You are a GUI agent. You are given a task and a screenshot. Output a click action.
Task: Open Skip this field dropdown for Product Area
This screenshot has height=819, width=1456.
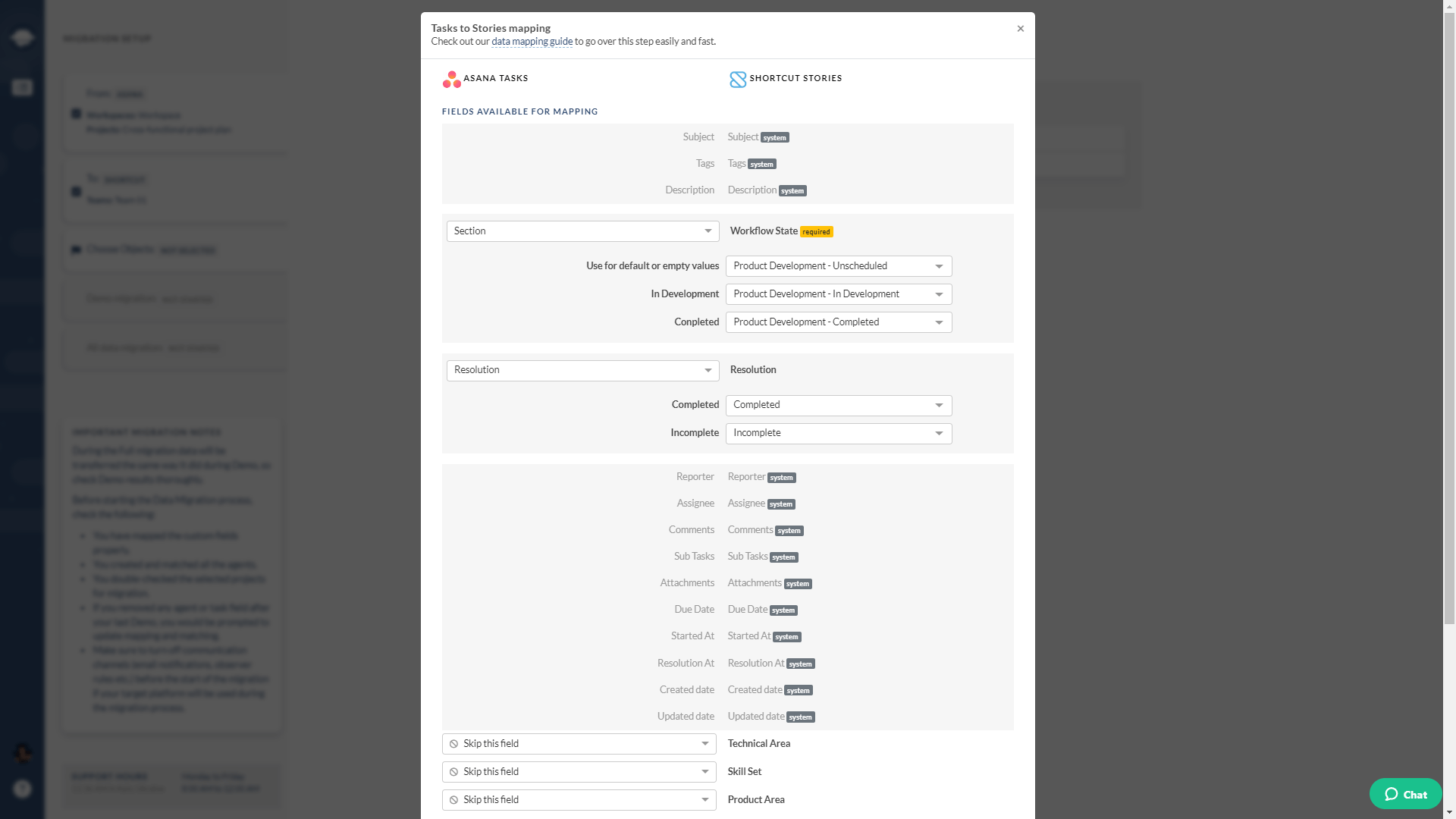[x=579, y=800]
